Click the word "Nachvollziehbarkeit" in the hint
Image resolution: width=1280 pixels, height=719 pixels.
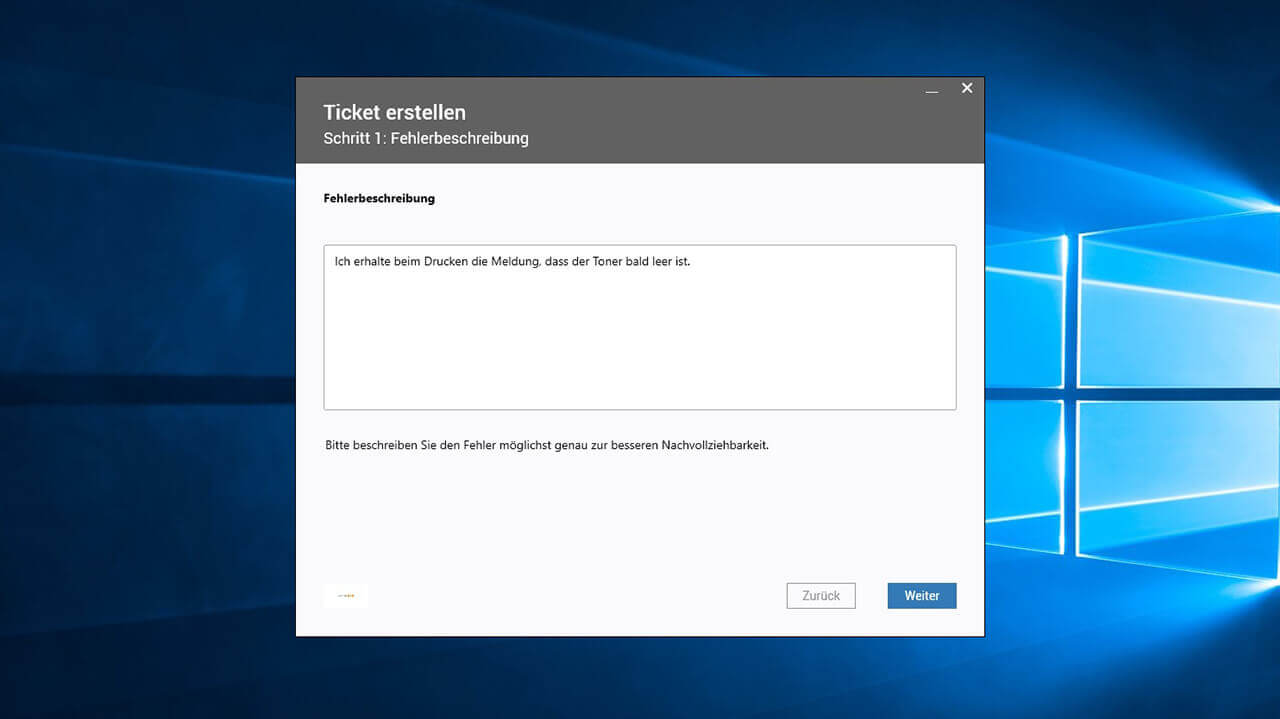[x=714, y=445]
